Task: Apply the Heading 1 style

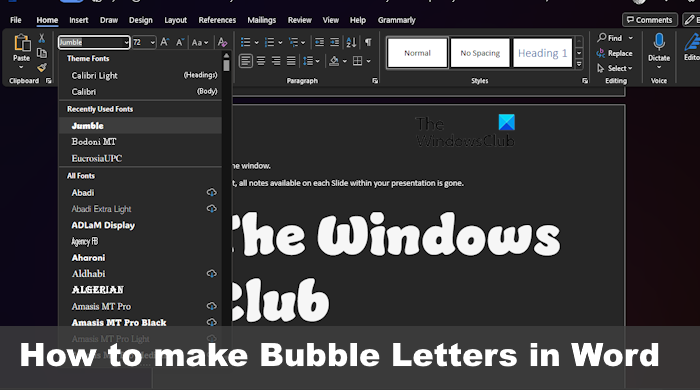Action: tap(542, 53)
